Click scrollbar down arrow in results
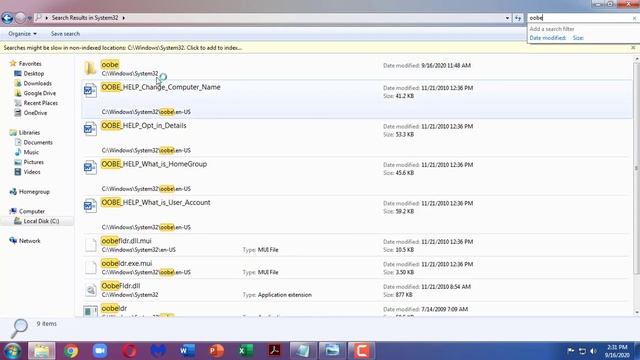Viewport: 640px width, 360px height. pos(636,313)
